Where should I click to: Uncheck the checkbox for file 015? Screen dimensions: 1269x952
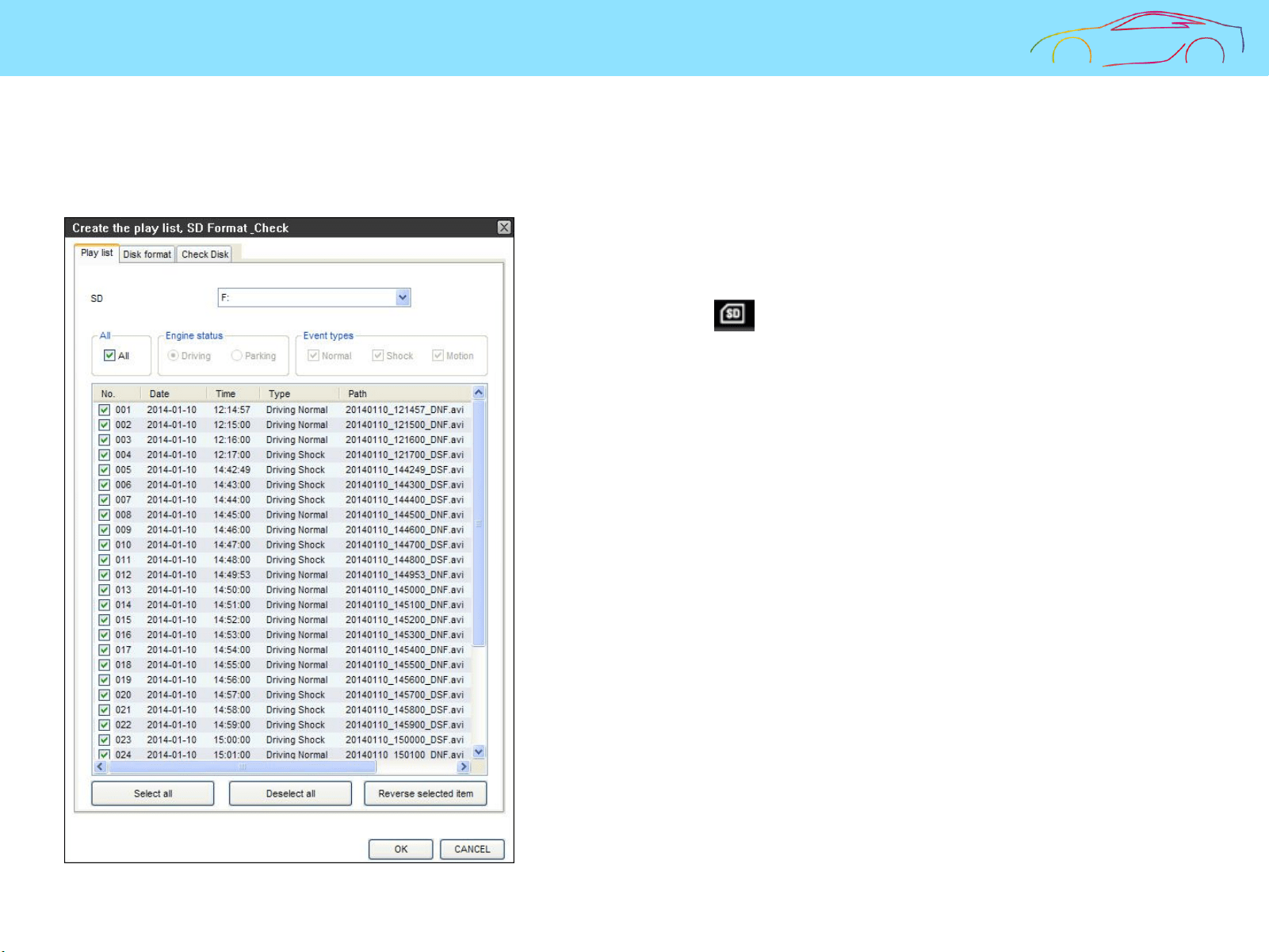click(x=104, y=620)
